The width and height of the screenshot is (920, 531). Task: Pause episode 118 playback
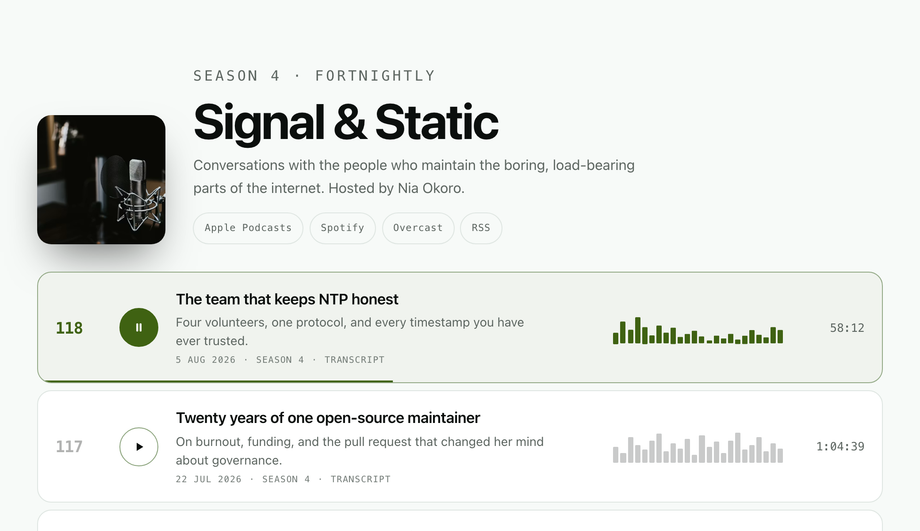click(x=138, y=327)
